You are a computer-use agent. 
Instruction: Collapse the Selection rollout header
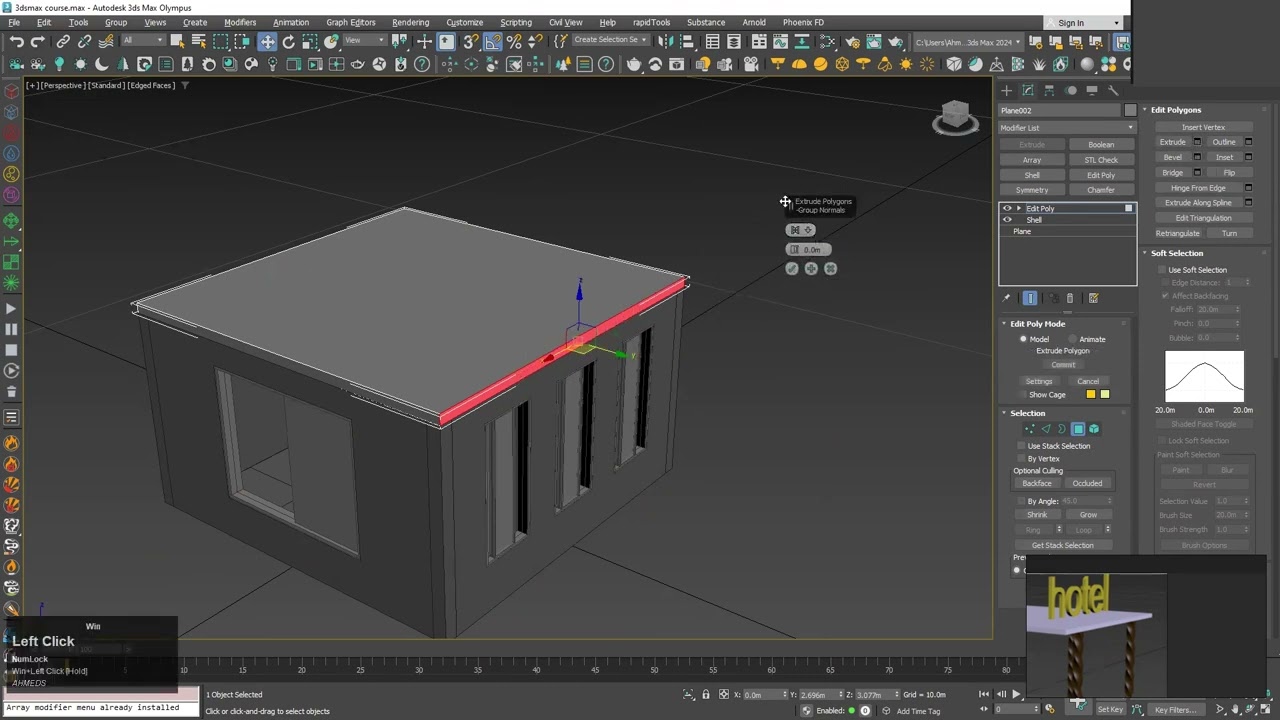click(x=1027, y=413)
